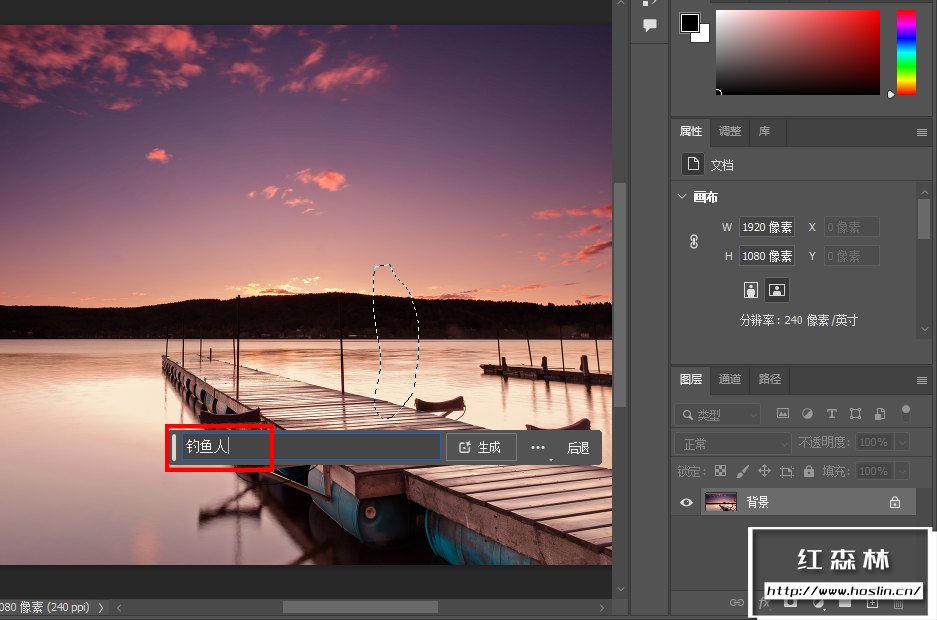Grab the contextual task bar drag handle

pyautogui.click(x=173, y=447)
